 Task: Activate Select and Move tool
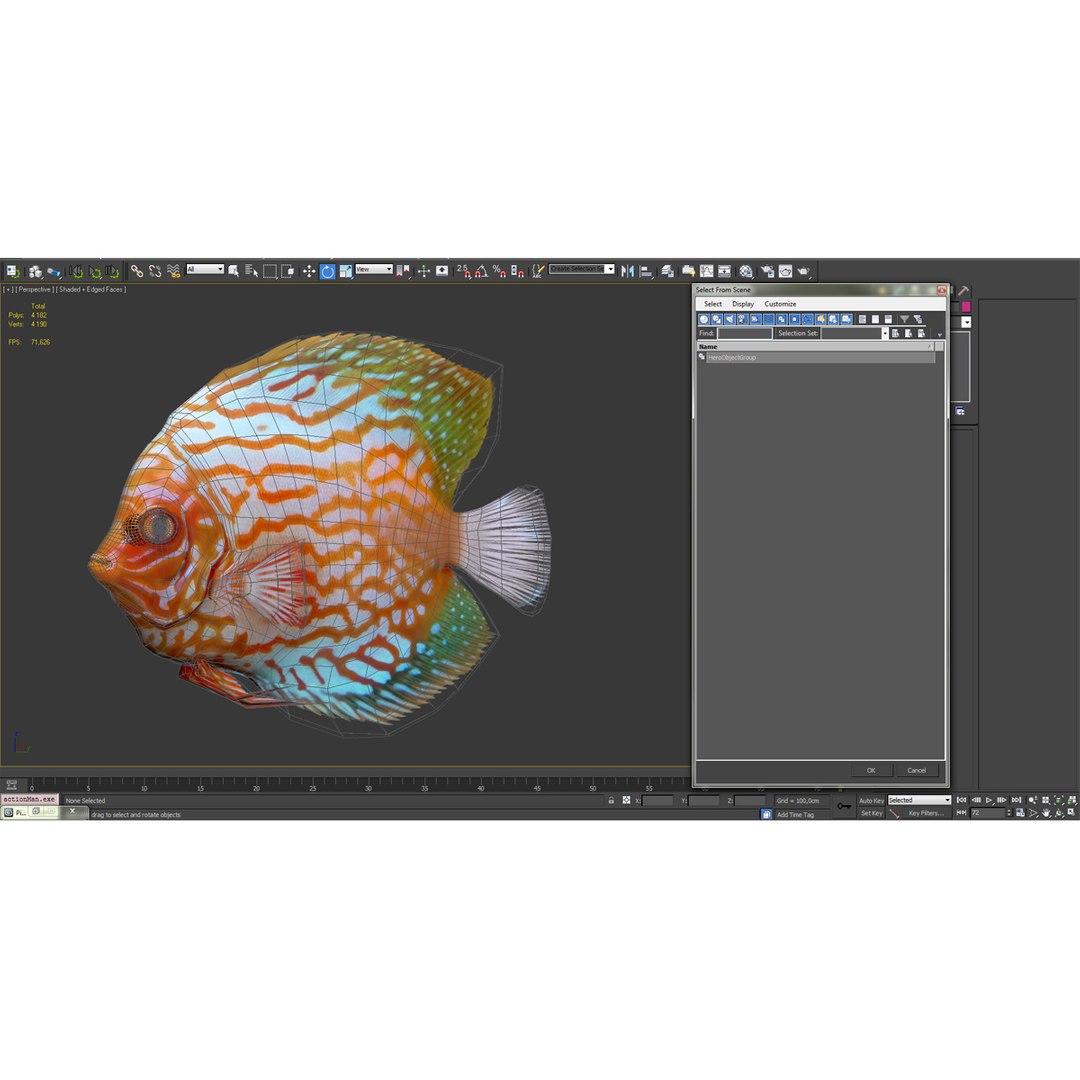point(309,271)
